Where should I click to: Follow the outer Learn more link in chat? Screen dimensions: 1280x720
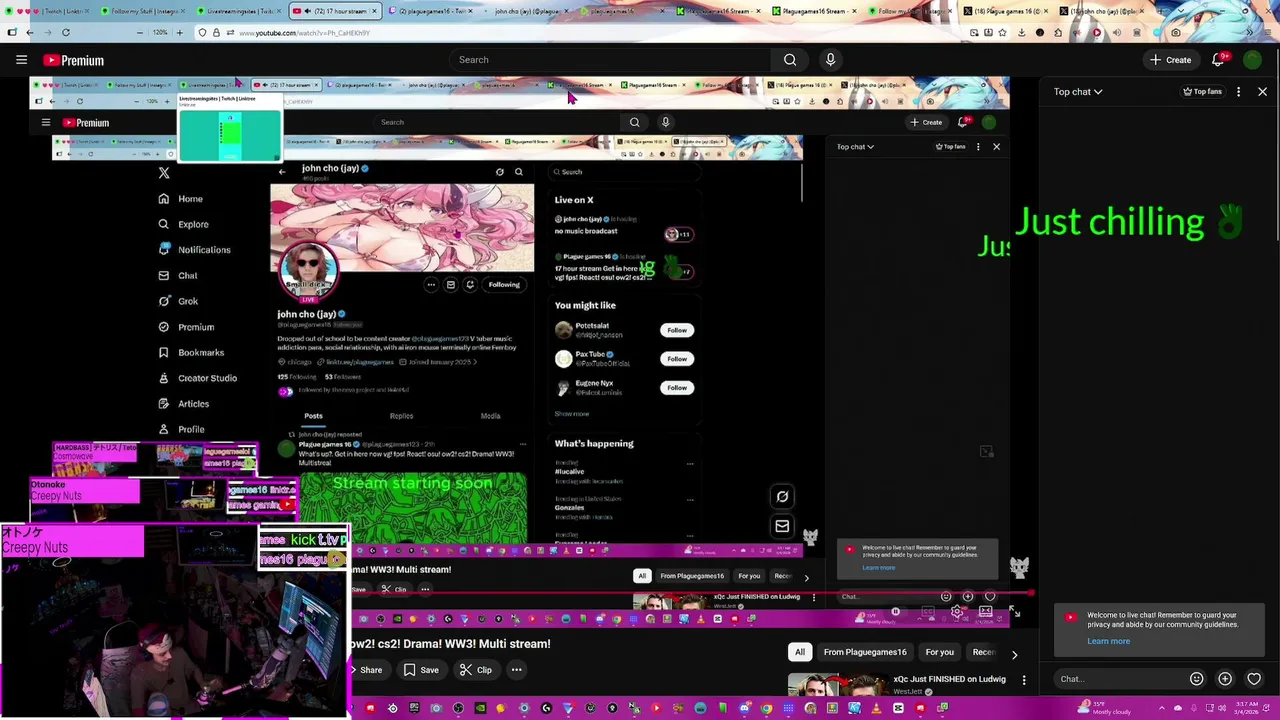pos(1108,641)
